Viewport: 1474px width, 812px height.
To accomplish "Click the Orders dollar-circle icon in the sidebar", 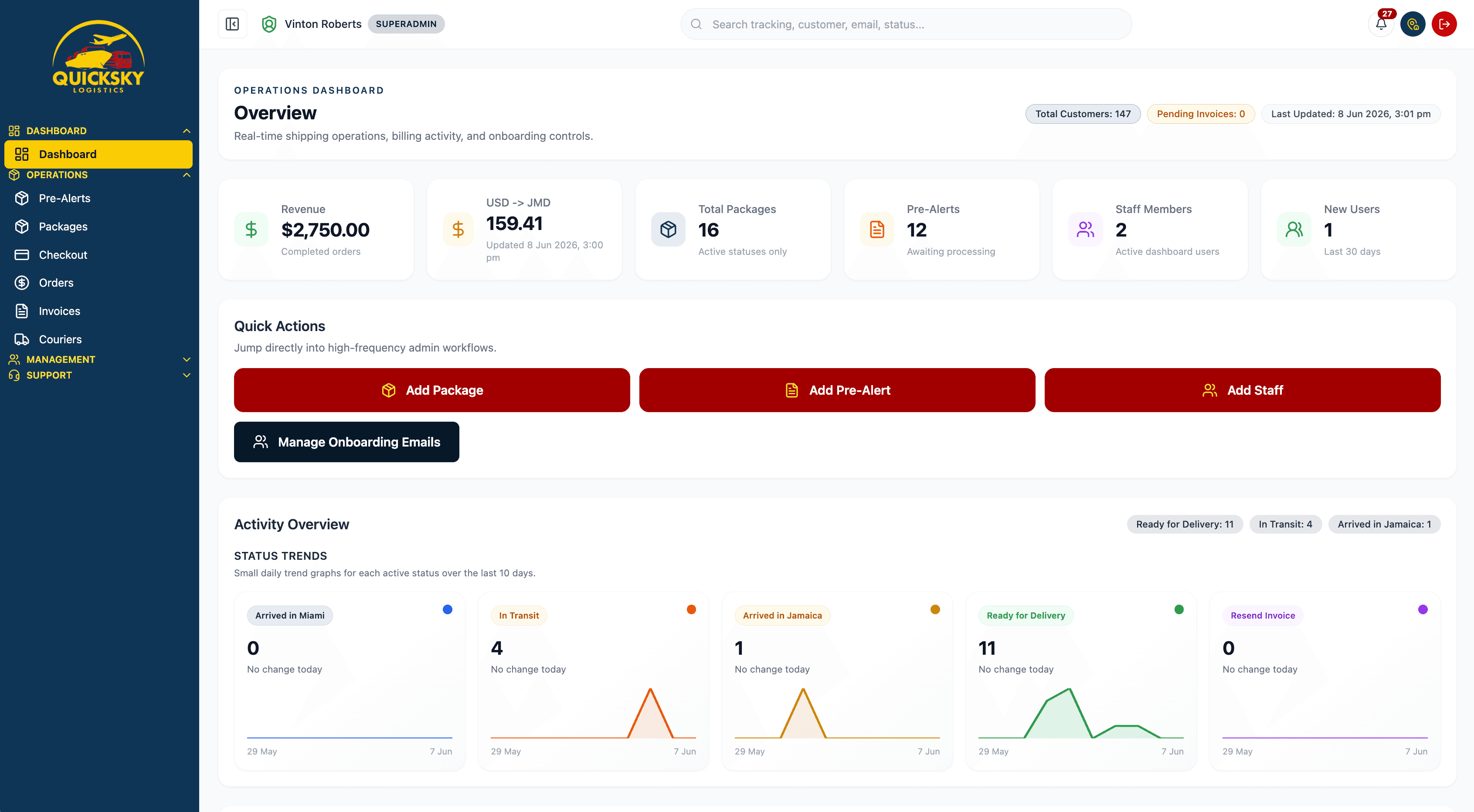I will point(22,283).
